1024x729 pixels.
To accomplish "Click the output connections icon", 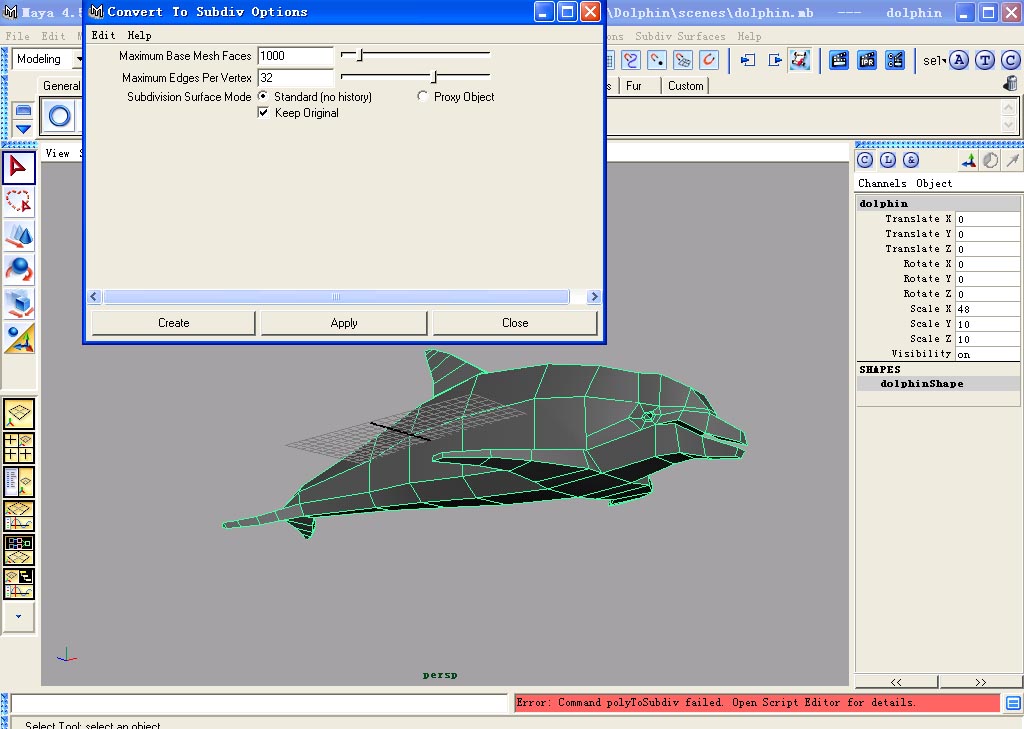I will click(774, 60).
